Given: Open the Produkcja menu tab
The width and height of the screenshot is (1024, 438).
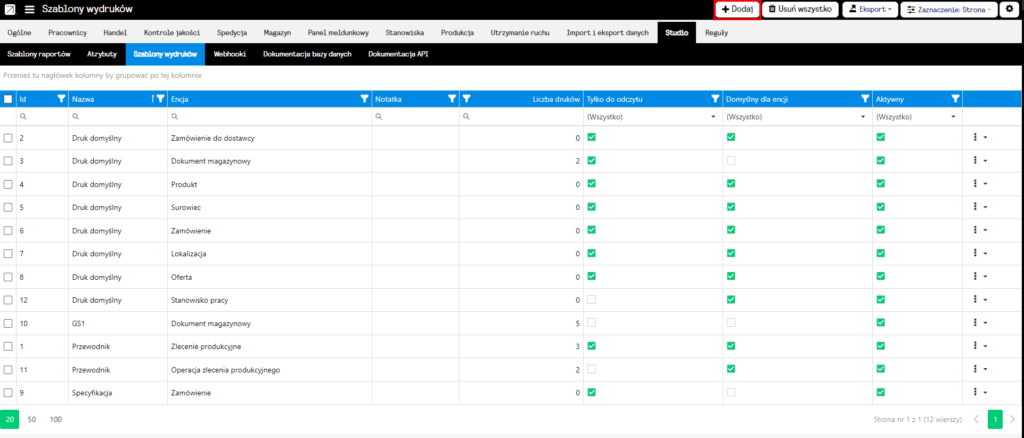Looking at the screenshot, I should [456, 33].
